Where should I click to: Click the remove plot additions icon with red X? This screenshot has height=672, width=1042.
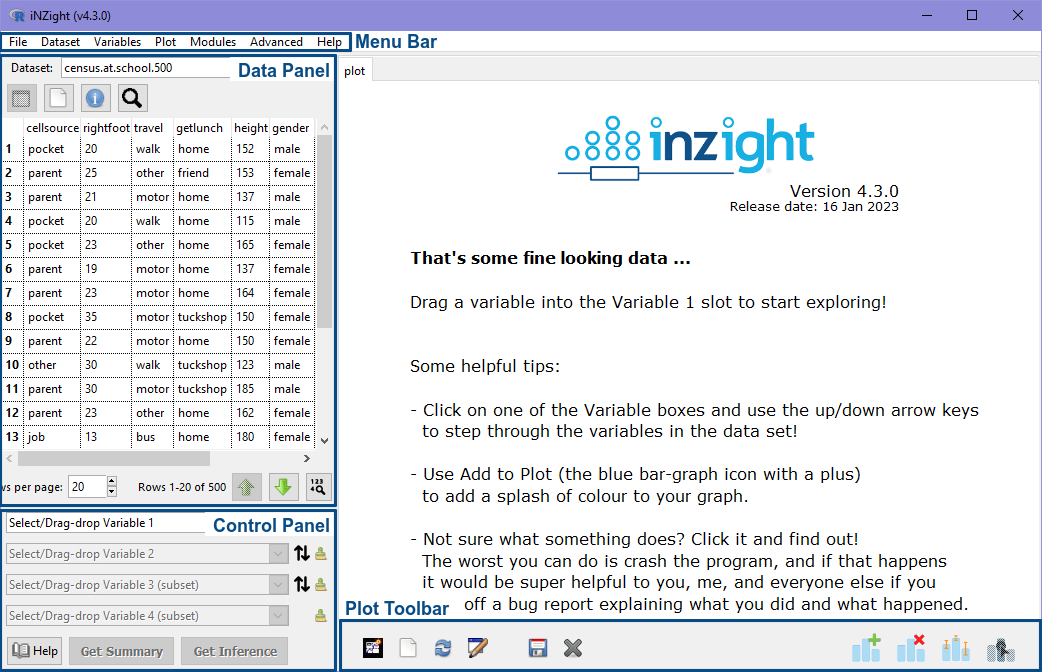click(x=911, y=647)
